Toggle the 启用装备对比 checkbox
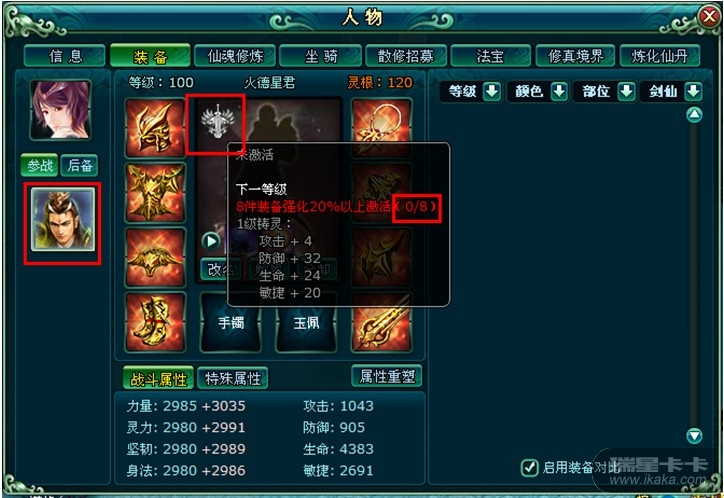The height and width of the screenshot is (498, 724). click(x=529, y=468)
